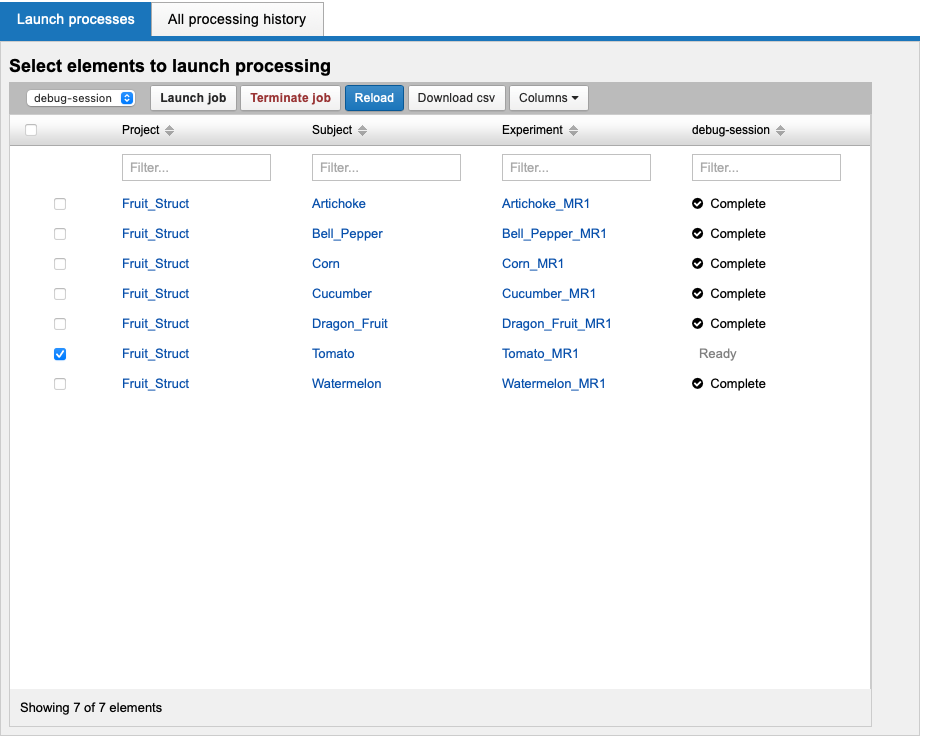Click Complete status icon for Corn row
Image resolution: width=926 pixels, height=740 pixels.
(x=698, y=264)
